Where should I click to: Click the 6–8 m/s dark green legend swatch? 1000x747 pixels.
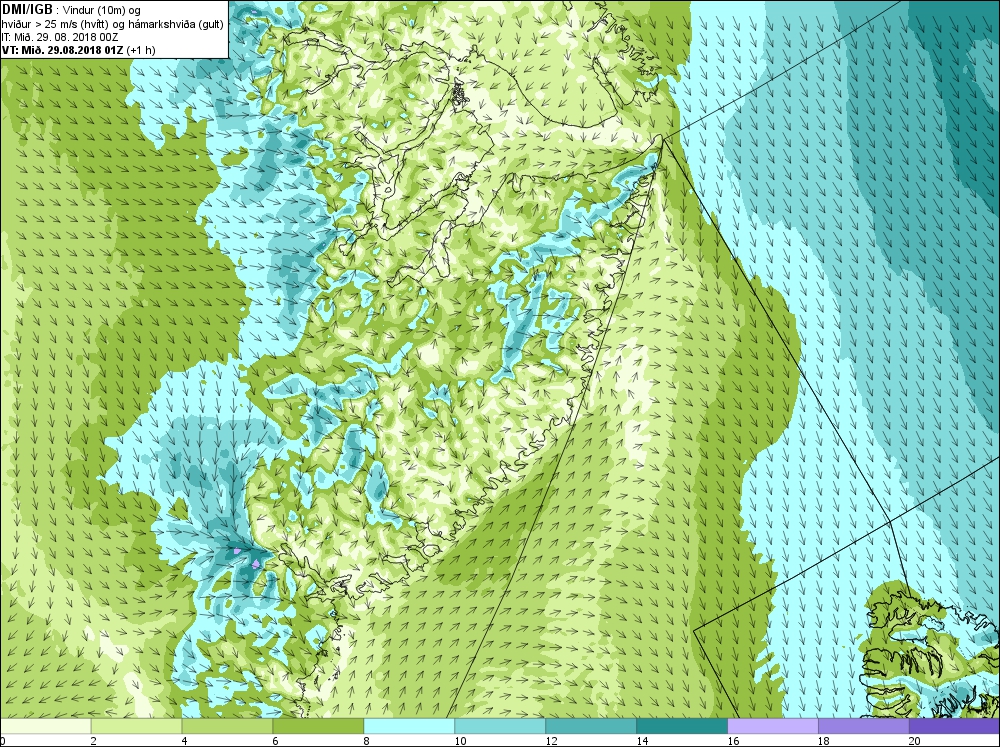click(x=318, y=727)
